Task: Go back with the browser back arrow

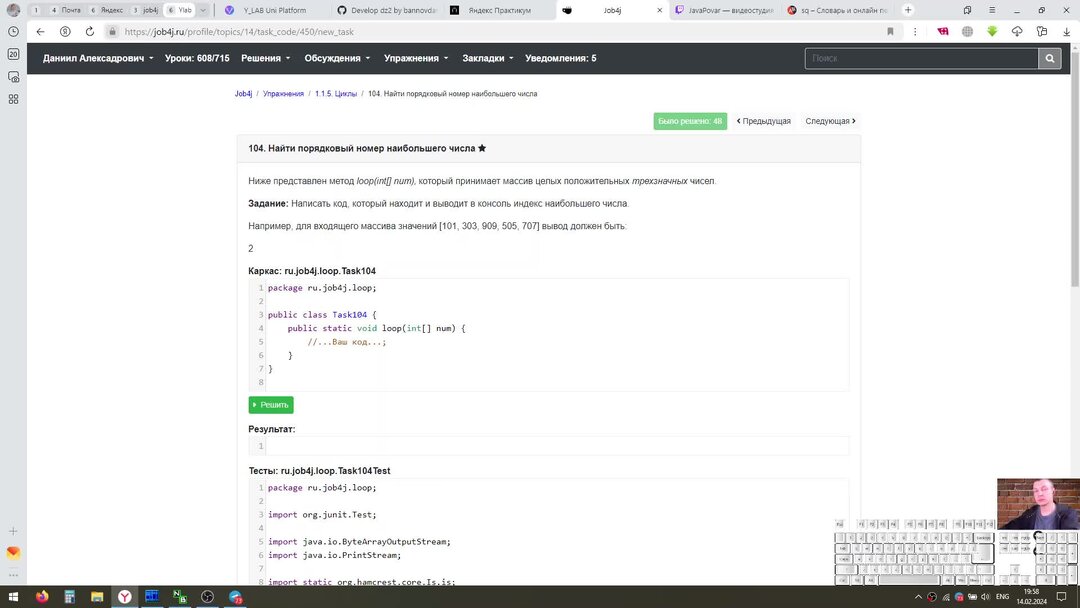Action: (x=40, y=32)
